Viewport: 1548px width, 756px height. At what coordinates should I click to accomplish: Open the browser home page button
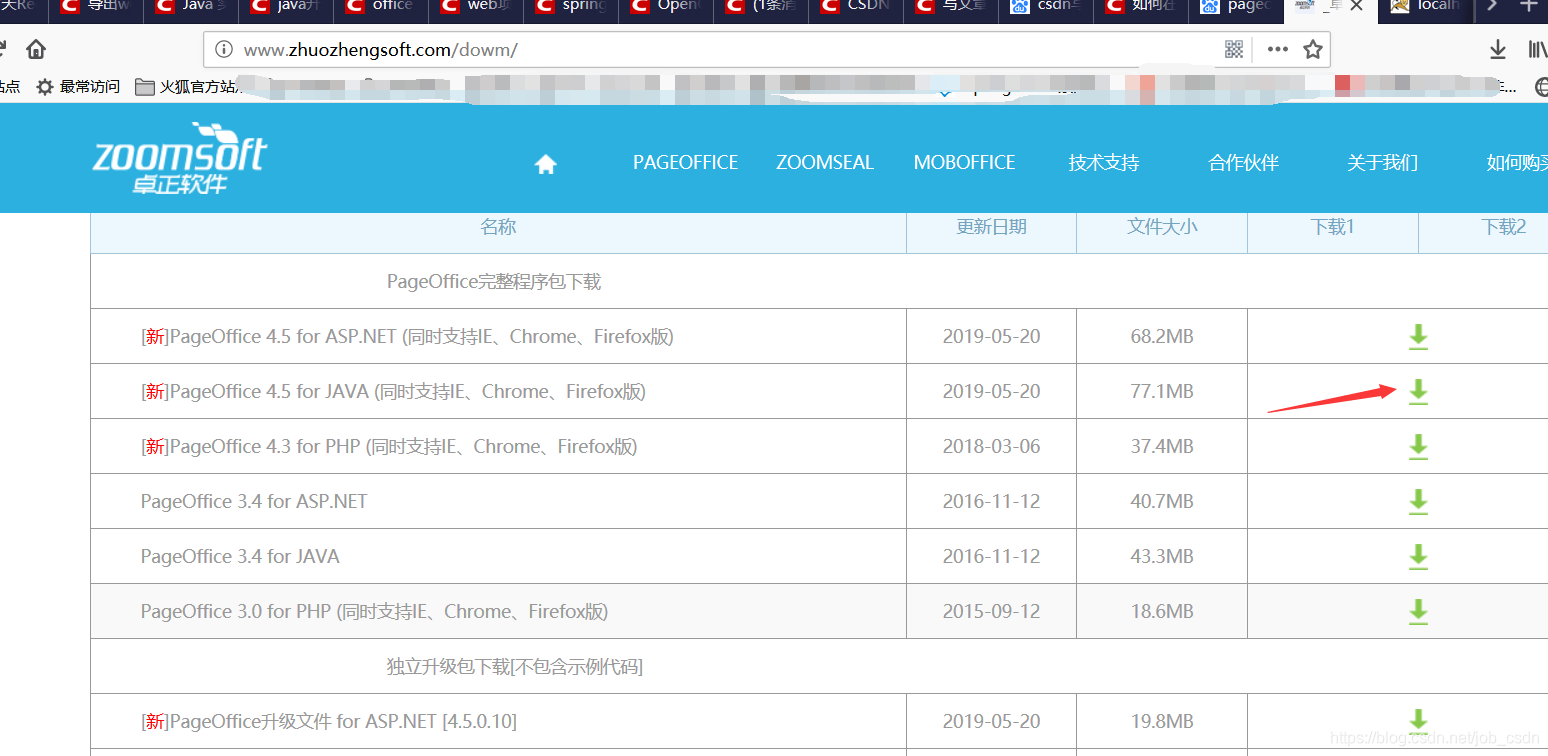36,49
